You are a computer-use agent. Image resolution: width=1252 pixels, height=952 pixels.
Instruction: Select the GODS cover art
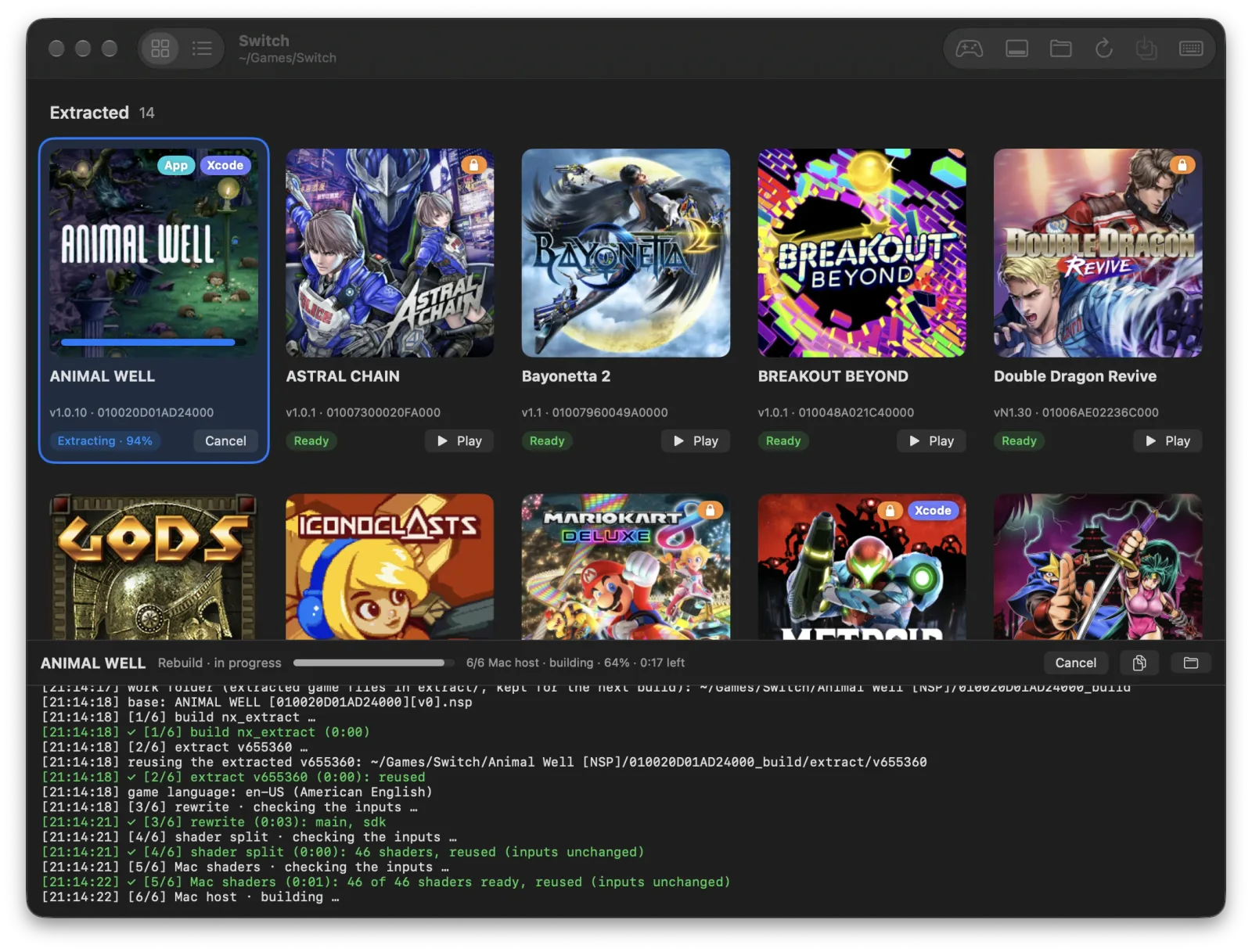[x=153, y=566]
